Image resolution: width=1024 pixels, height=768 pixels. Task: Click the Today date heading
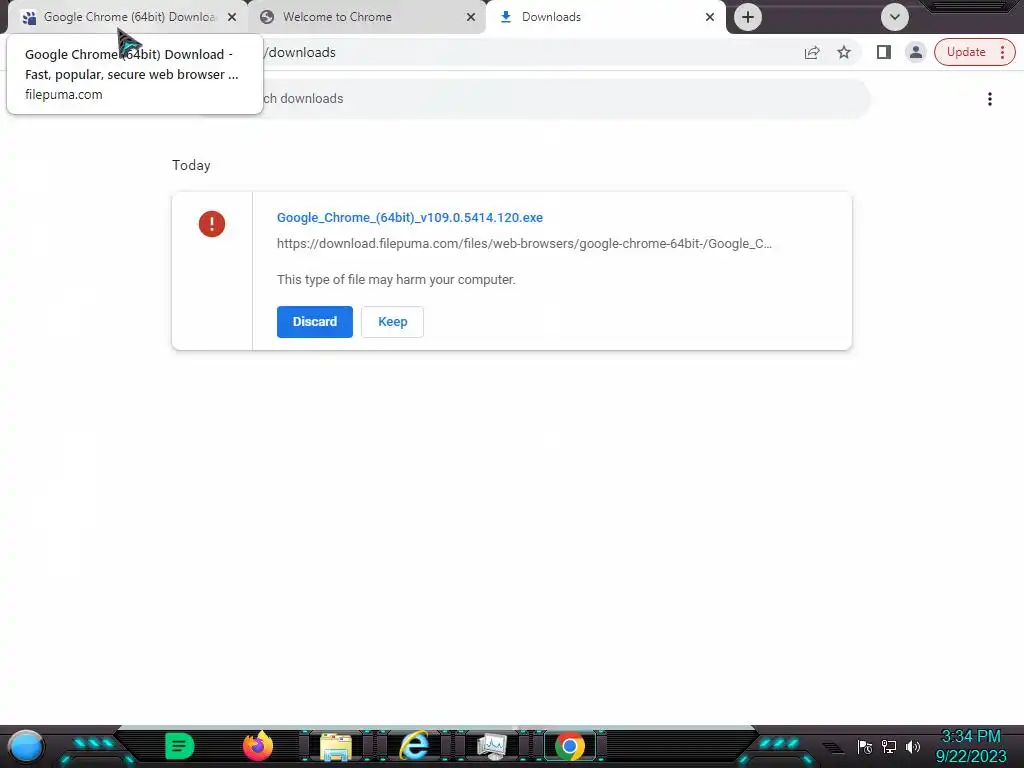[x=191, y=165]
